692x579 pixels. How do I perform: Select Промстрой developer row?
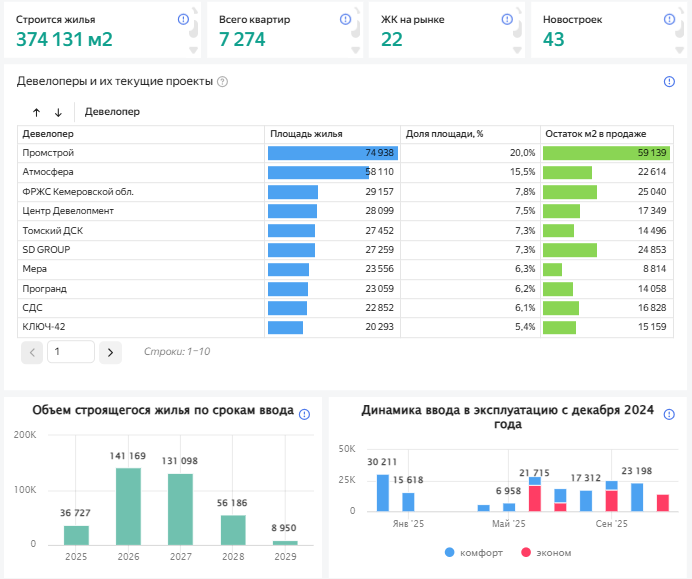click(346, 153)
